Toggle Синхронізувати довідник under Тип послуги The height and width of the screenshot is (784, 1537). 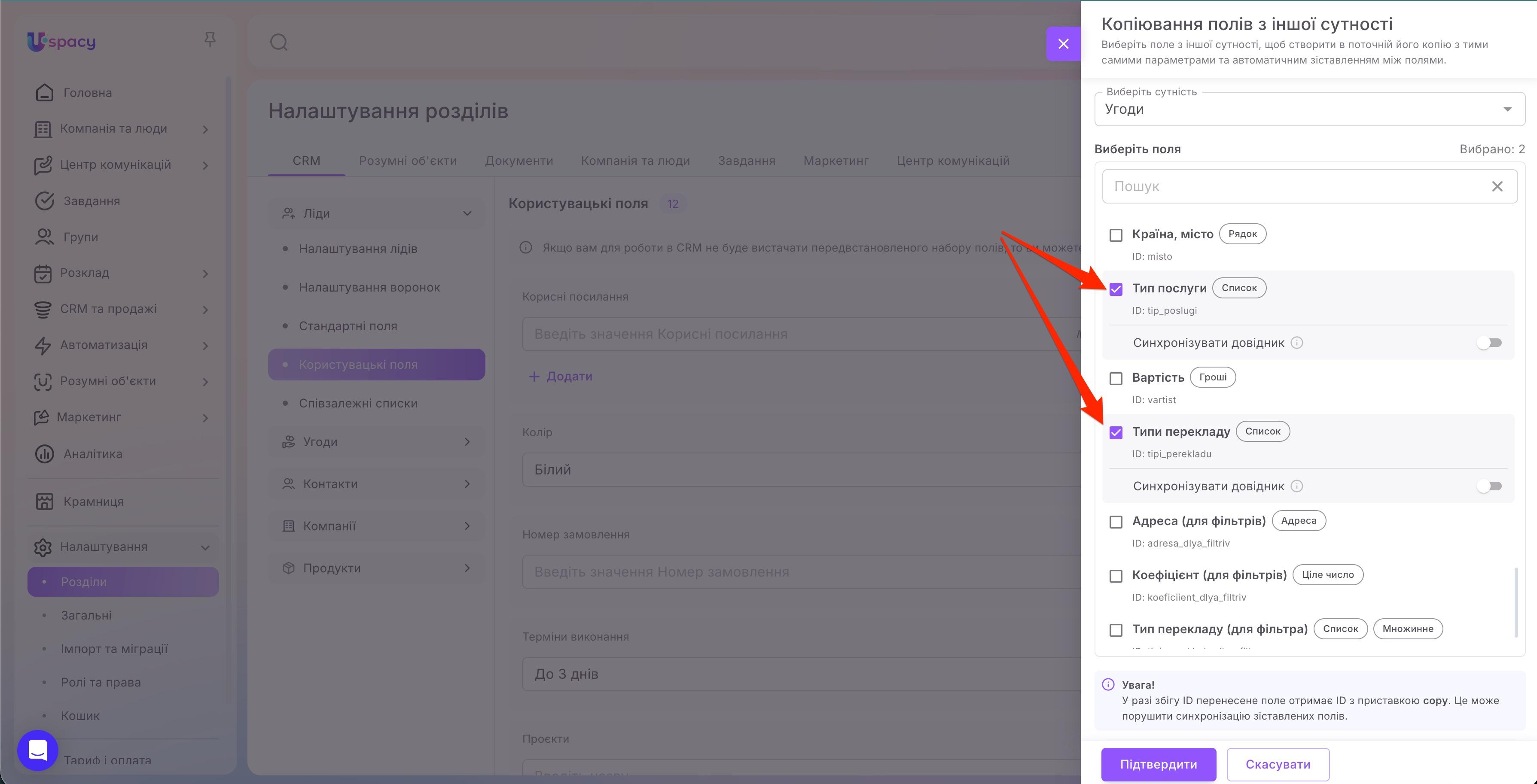[x=1489, y=343]
